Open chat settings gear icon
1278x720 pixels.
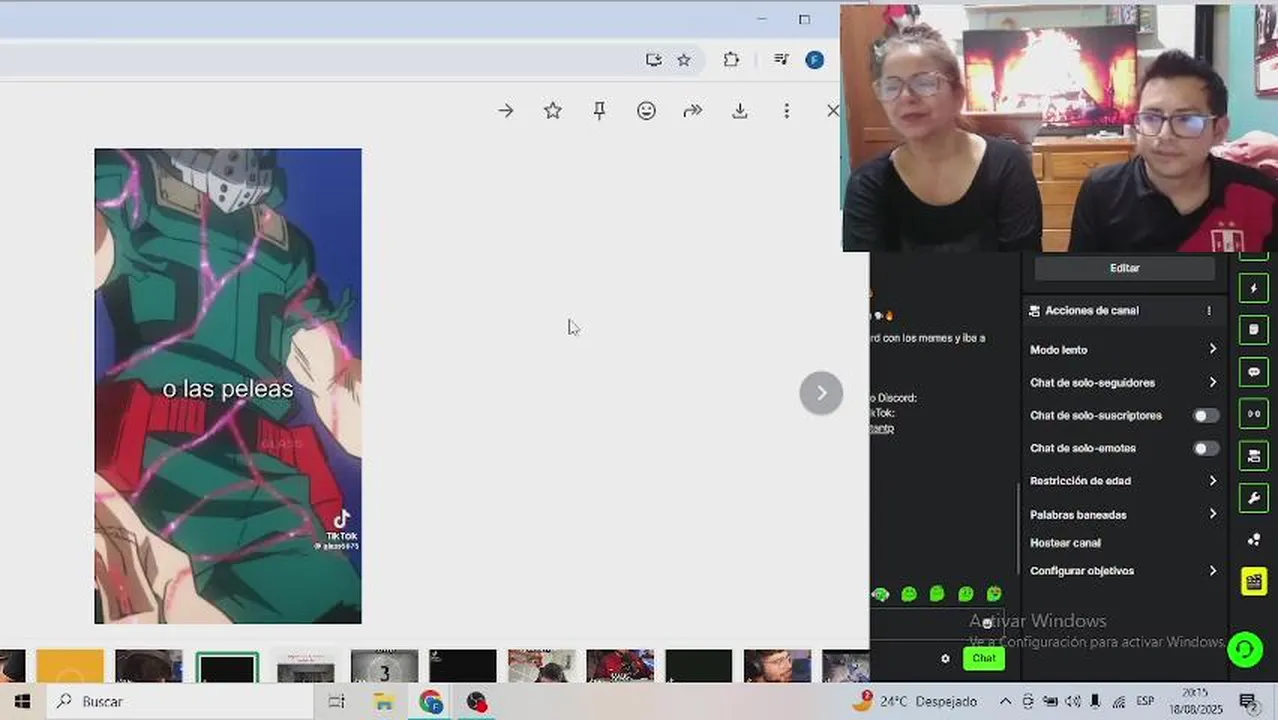945,659
